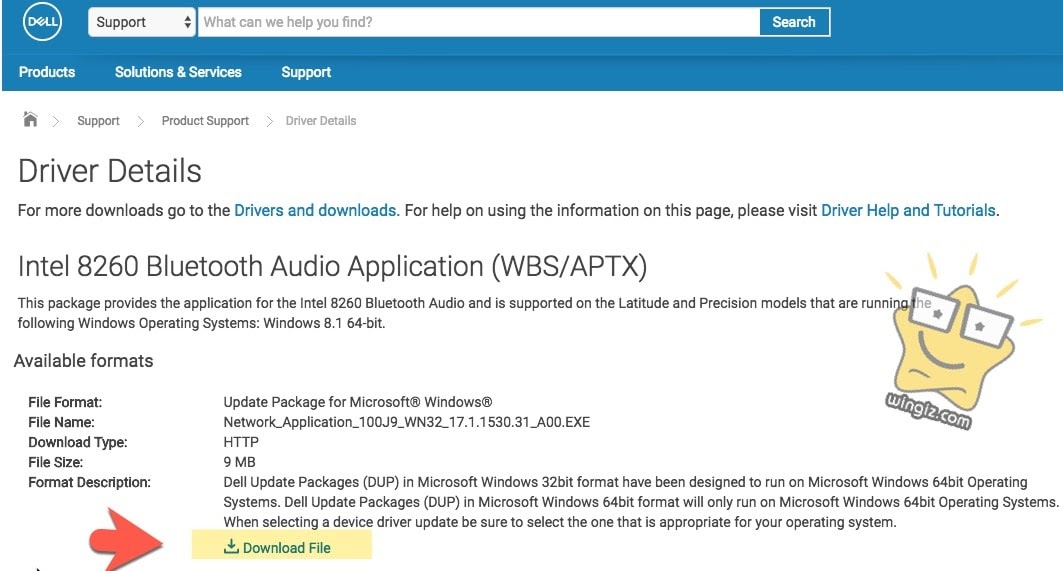Open the Products menu

click(x=47, y=72)
